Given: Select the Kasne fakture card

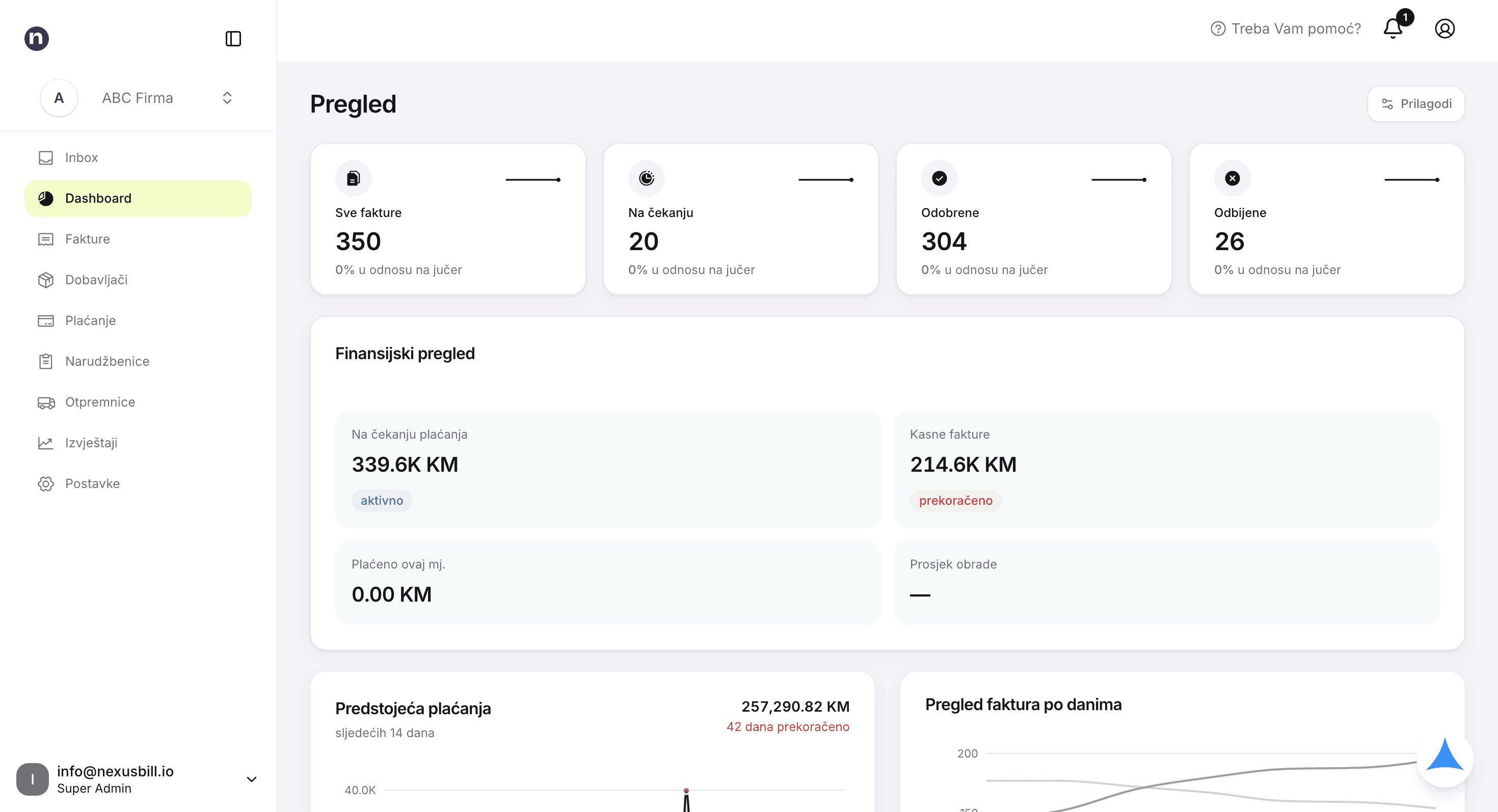Looking at the screenshot, I should 1166,469.
